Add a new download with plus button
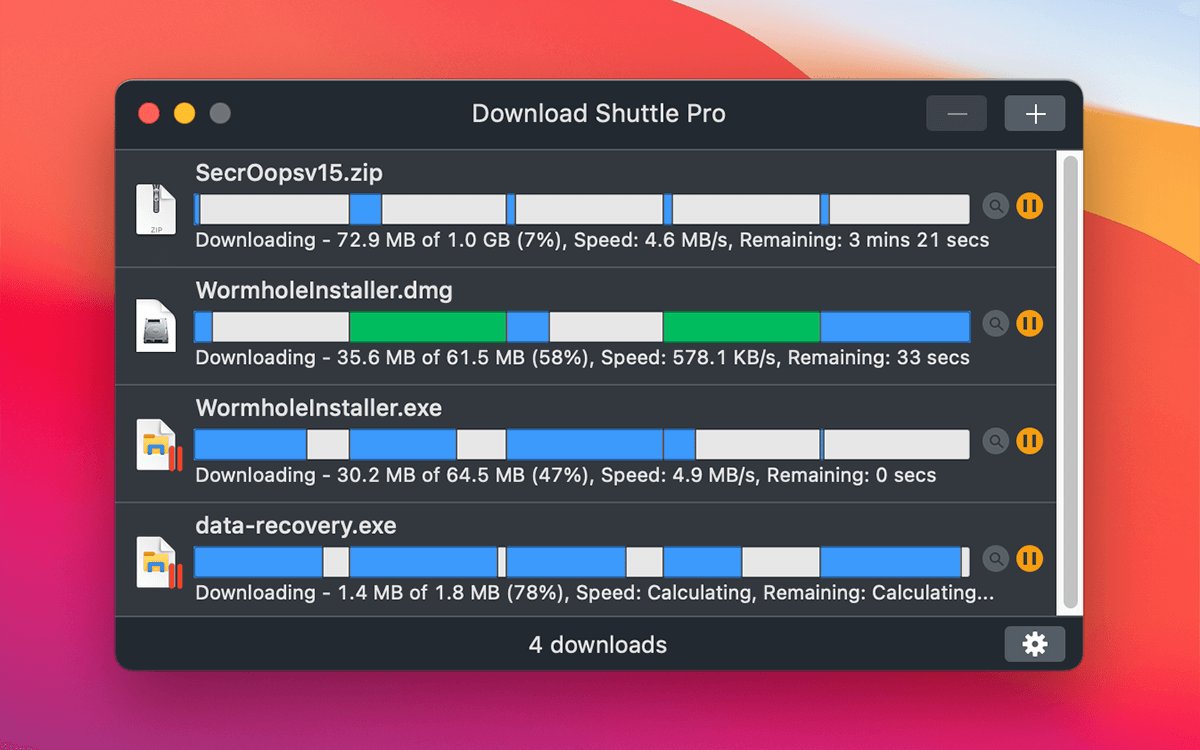Viewport: 1200px width, 750px height. [x=1035, y=114]
